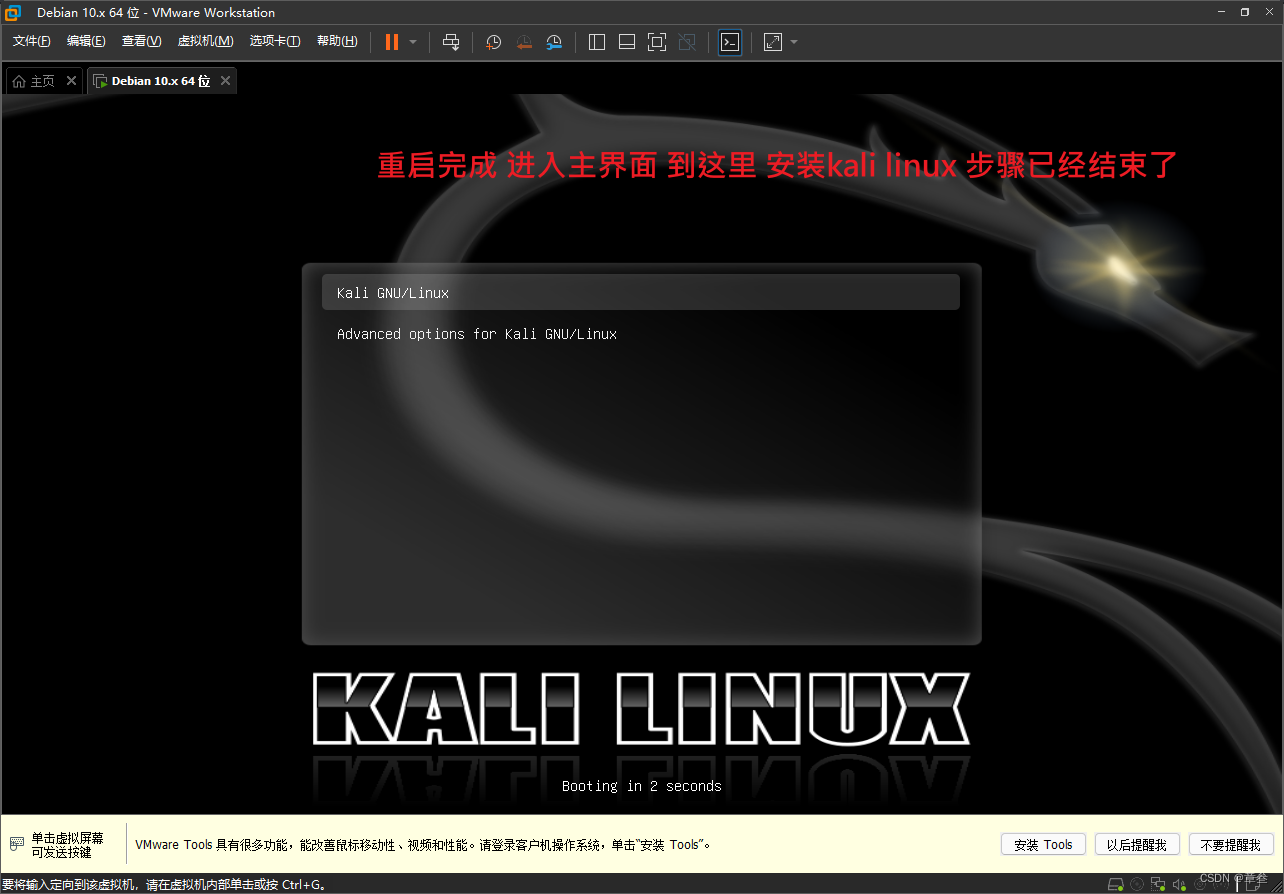Revert the virtual machine to its snapshot
This screenshot has width=1284, height=894.
[x=524, y=42]
